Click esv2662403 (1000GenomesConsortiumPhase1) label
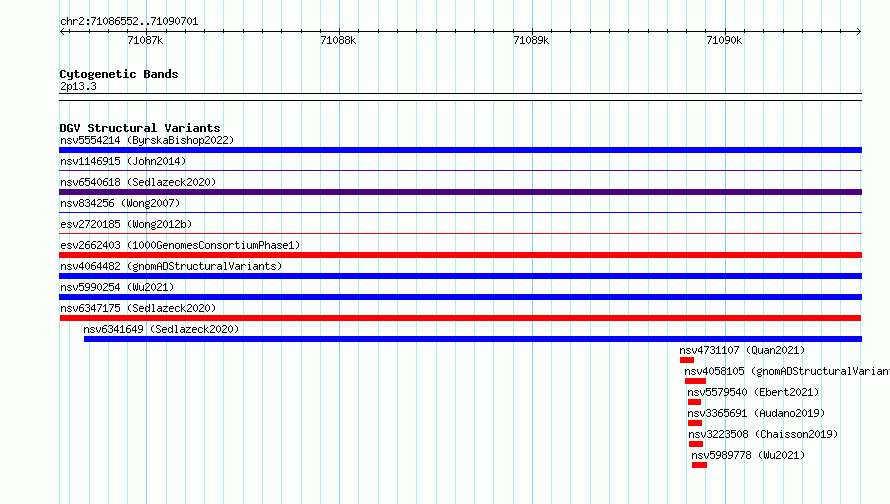 coord(180,245)
